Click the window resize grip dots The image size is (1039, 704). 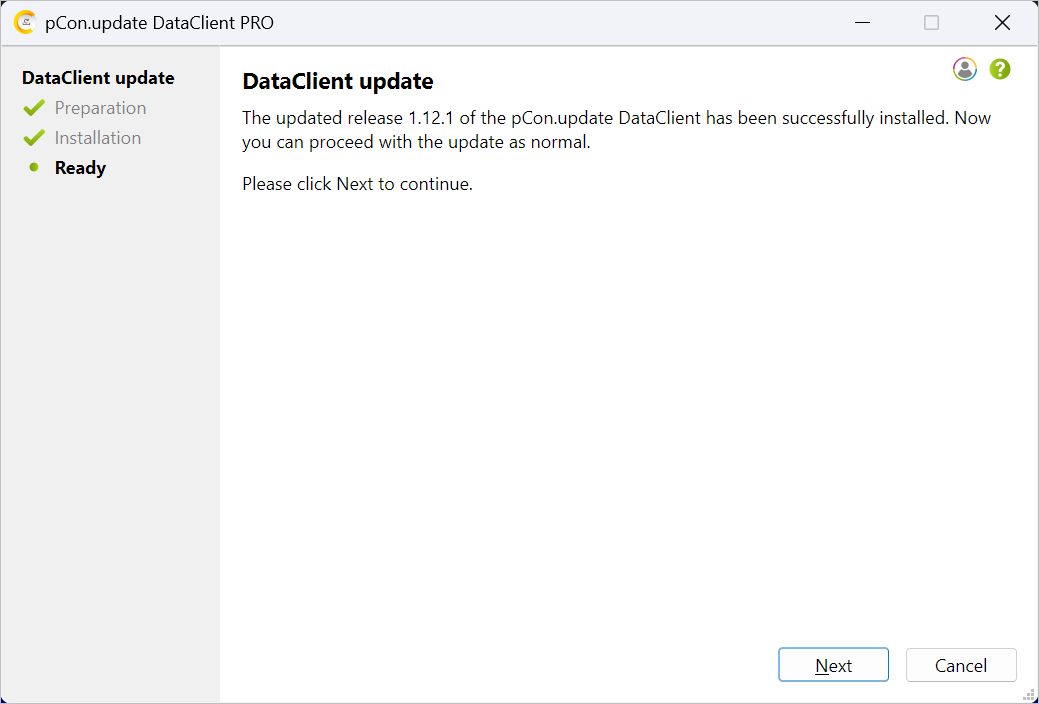pyautogui.click(x=1030, y=695)
